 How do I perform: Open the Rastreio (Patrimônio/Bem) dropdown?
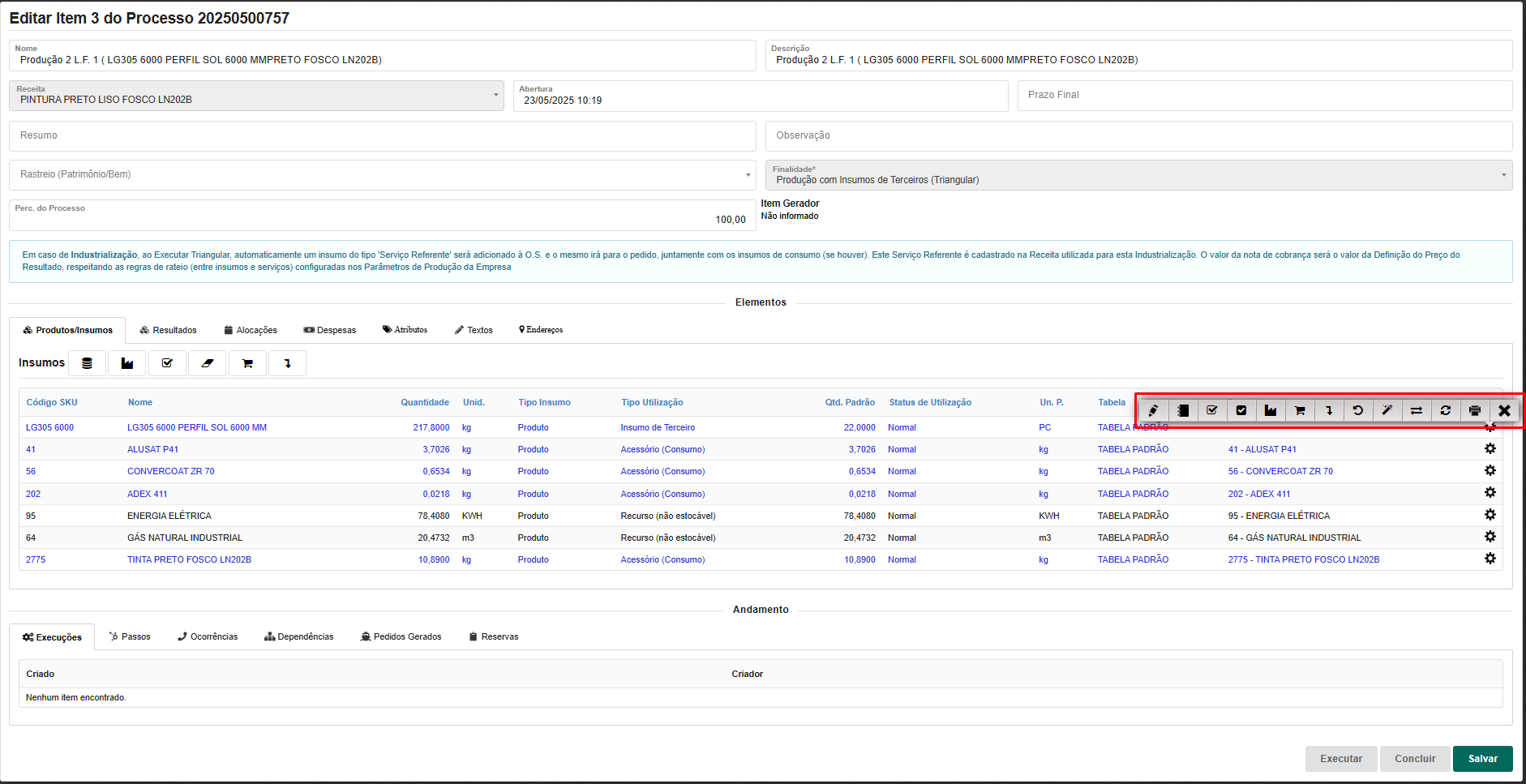(747, 175)
